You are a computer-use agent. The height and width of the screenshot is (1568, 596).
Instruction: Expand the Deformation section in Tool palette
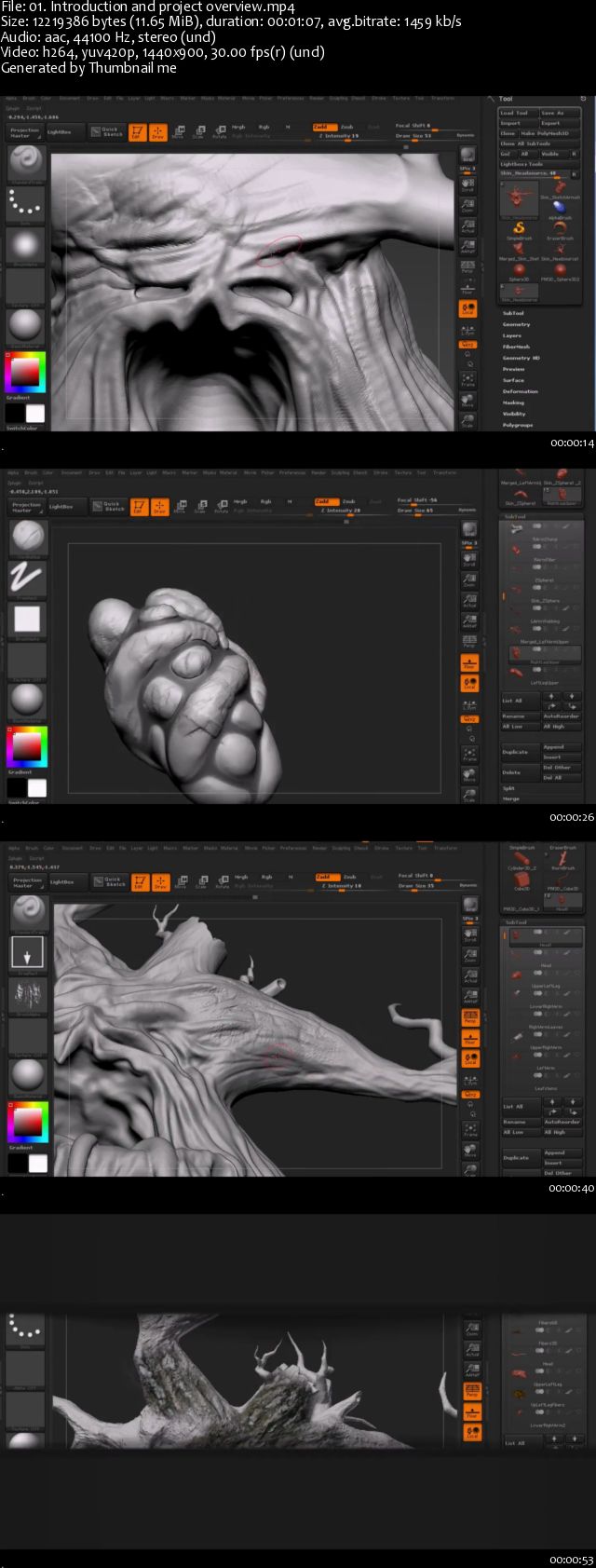tap(520, 391)
